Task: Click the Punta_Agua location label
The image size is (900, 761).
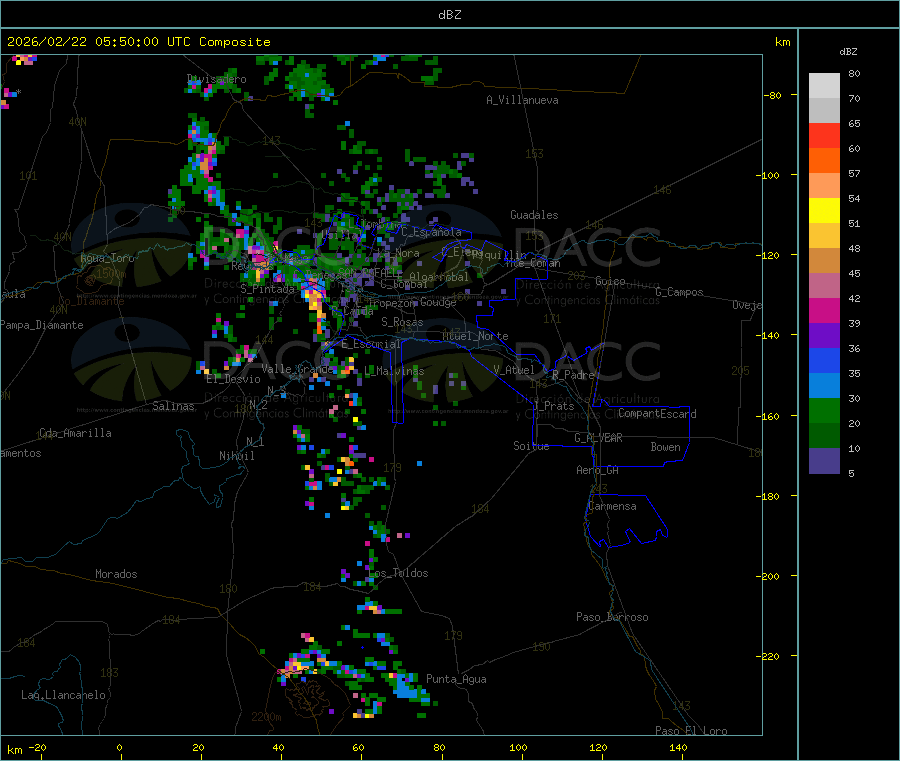Action: [456, 679]
